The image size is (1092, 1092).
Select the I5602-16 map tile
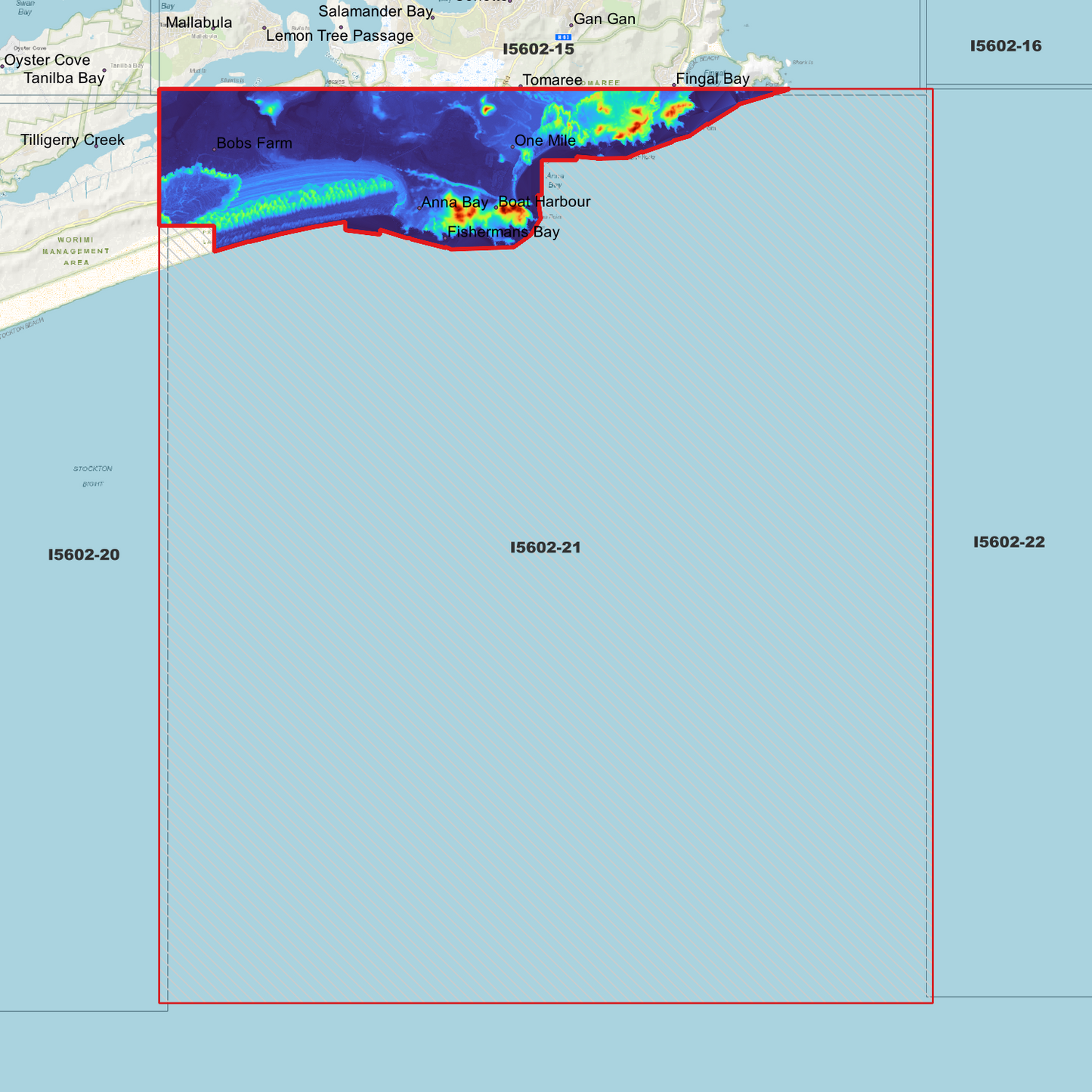pyautogui.click(x=1005, y=46)
